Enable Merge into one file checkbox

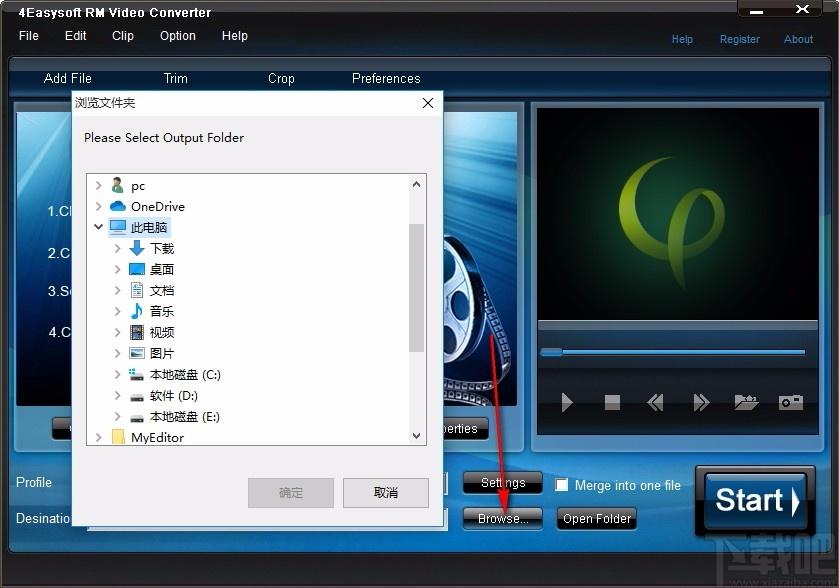[561, 485]
